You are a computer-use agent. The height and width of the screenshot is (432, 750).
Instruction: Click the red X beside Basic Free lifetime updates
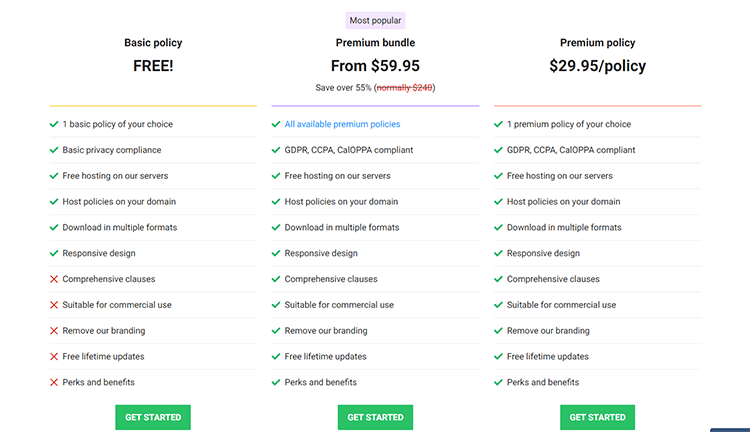point(54,356)
